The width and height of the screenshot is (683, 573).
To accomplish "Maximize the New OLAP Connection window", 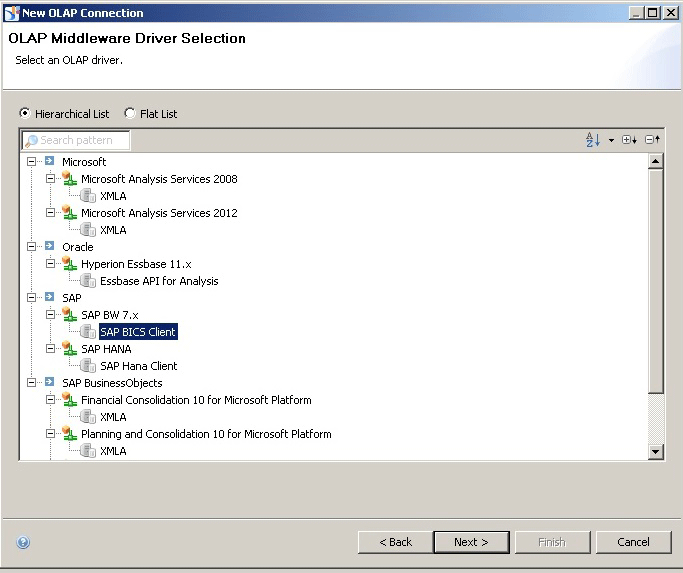I will click(x=653, y=13).
